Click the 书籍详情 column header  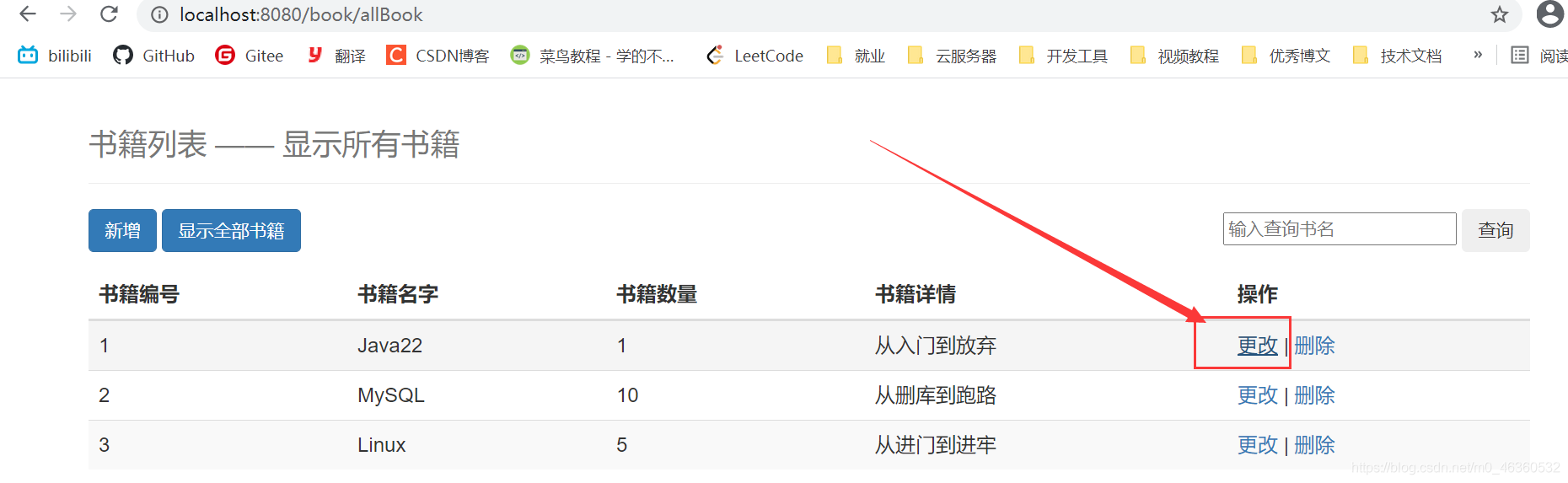click(x=916, y=294)
